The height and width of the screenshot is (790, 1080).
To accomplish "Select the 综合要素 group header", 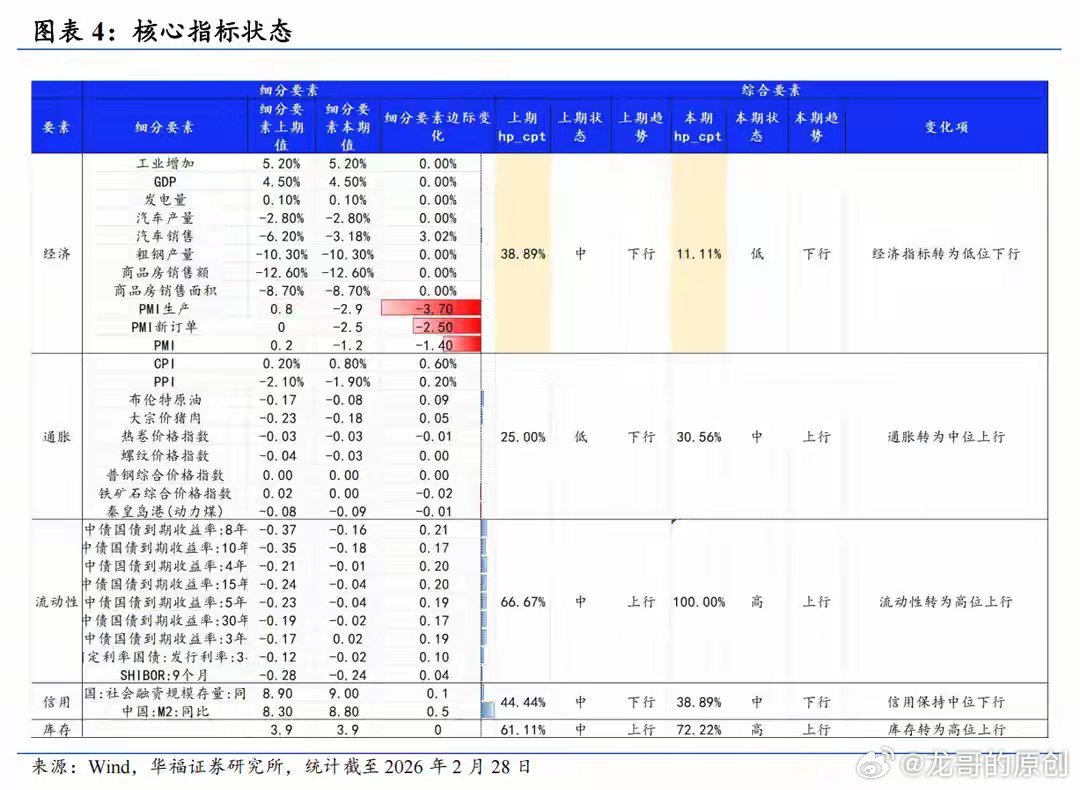I will point(771,90).
